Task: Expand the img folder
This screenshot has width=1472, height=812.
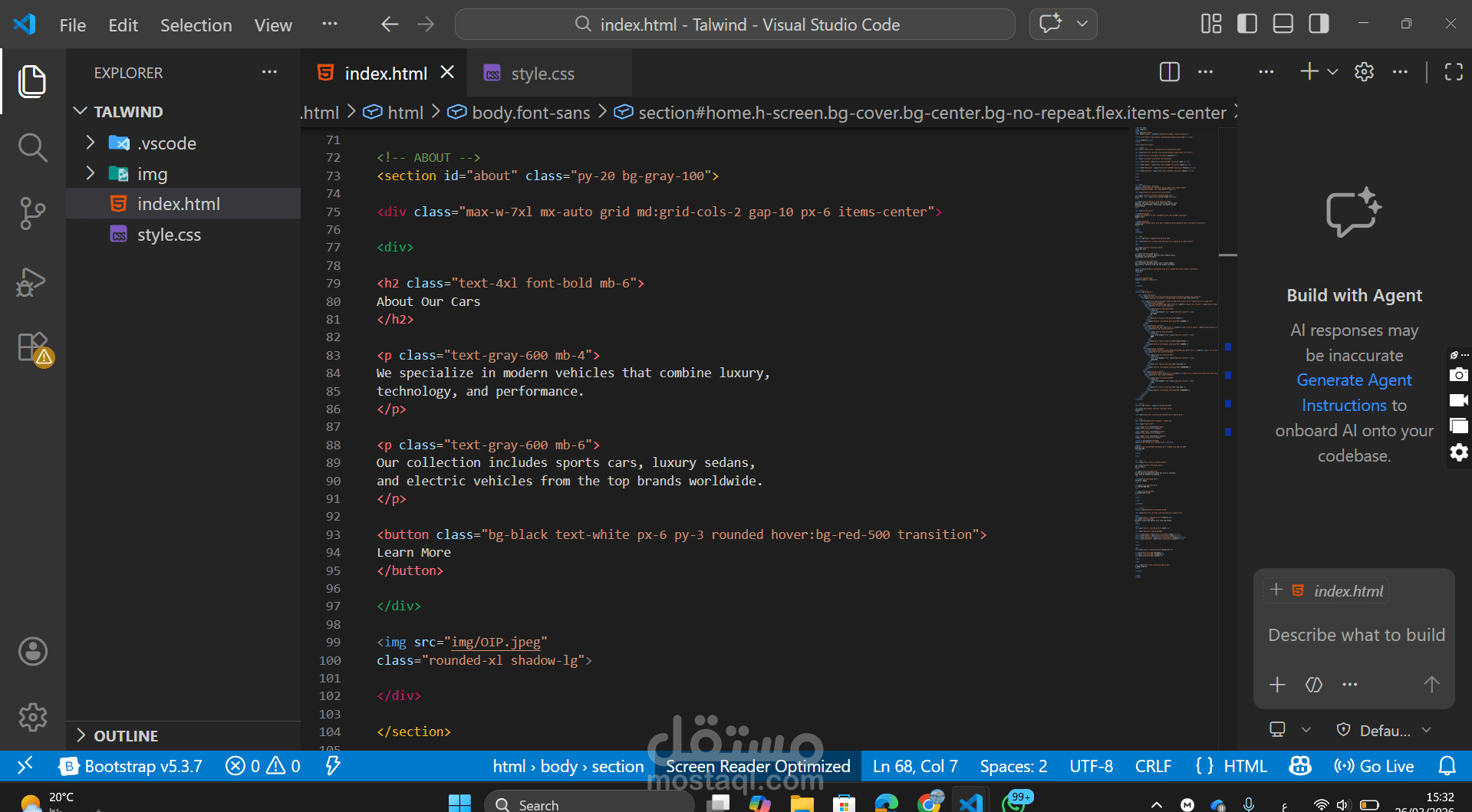Action: 184,174
